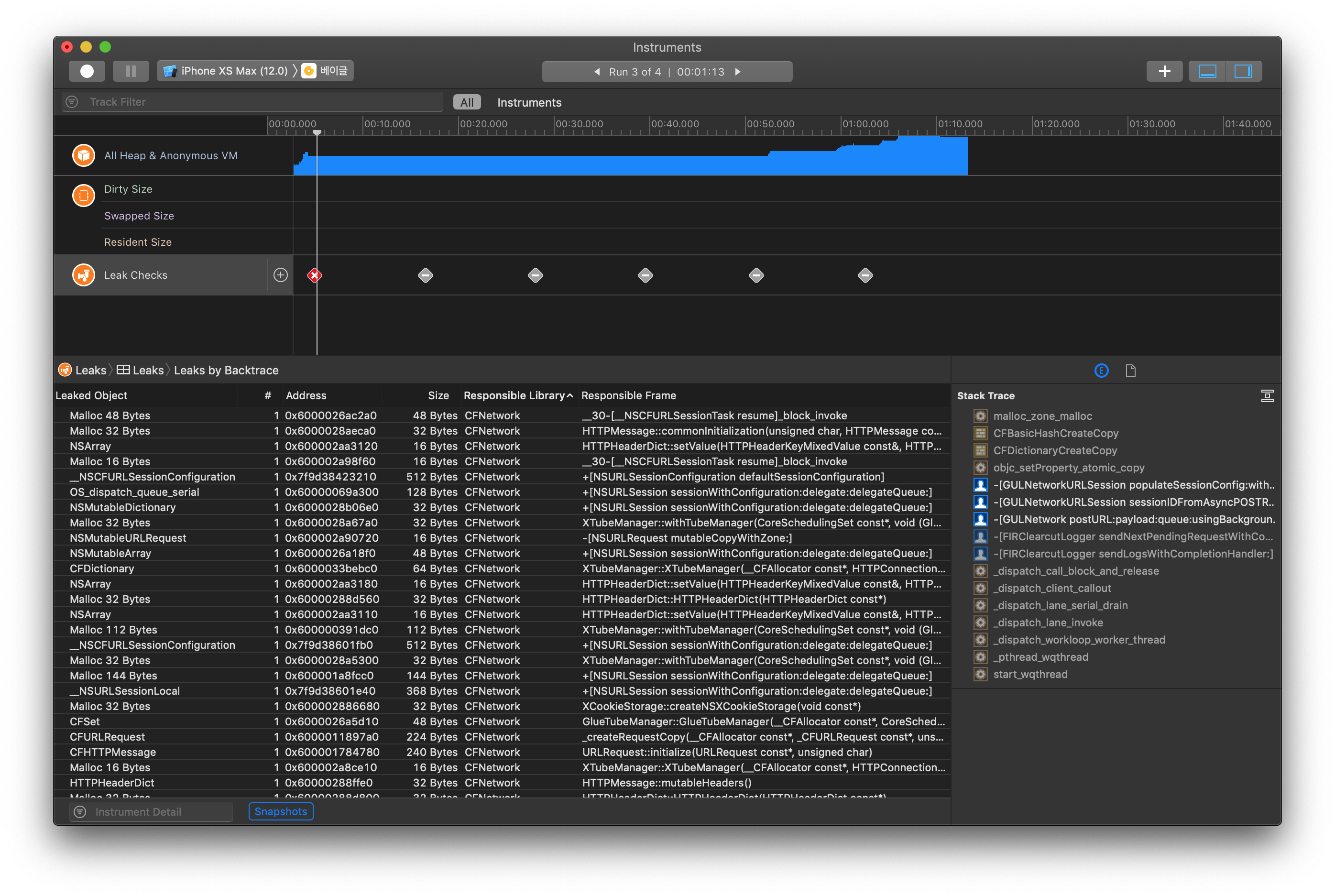Click the add instrument plus button

[1164, 71]
